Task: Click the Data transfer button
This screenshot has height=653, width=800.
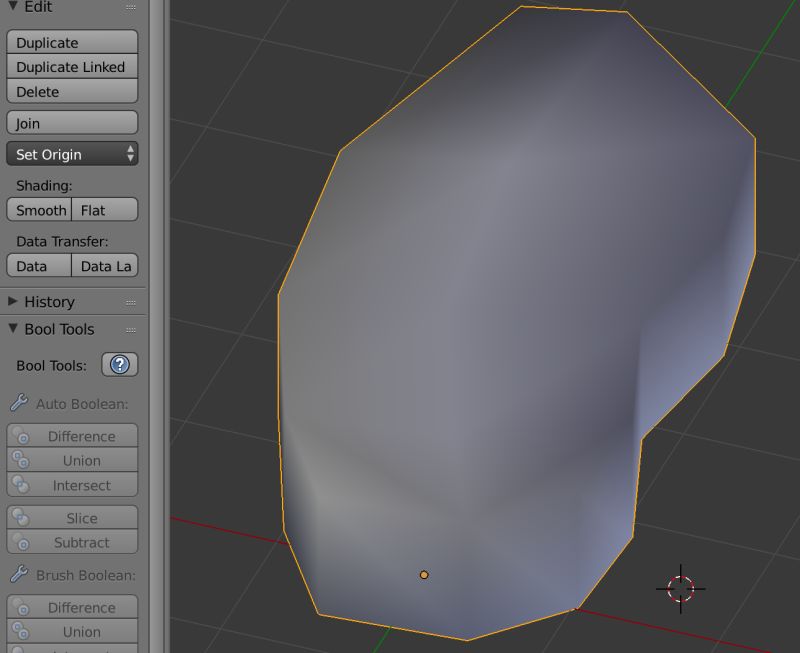Action: pos(37,266)
